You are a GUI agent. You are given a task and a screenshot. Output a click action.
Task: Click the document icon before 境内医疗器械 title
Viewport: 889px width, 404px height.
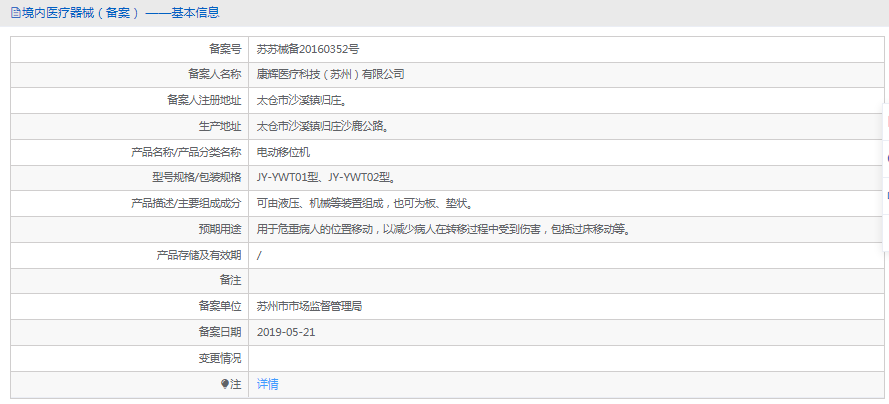[15, 12]
